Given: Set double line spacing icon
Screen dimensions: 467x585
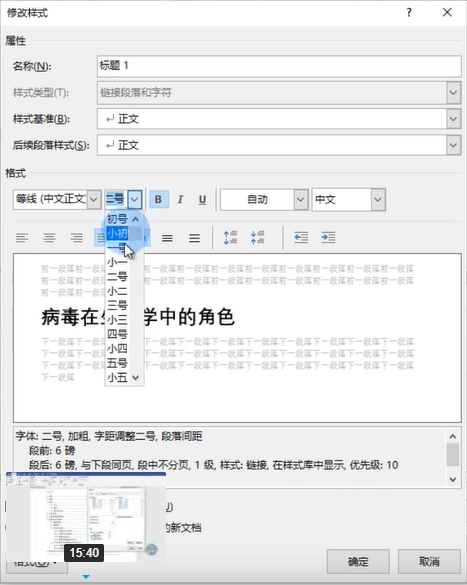Looking at the screenshot, I should coord(194,238).
